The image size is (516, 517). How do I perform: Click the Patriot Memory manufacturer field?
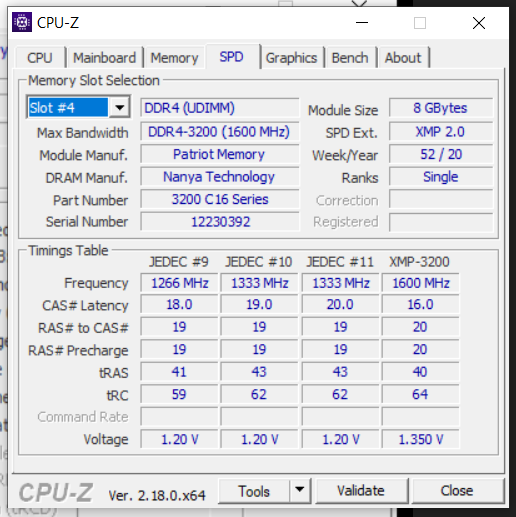[220, 154]
